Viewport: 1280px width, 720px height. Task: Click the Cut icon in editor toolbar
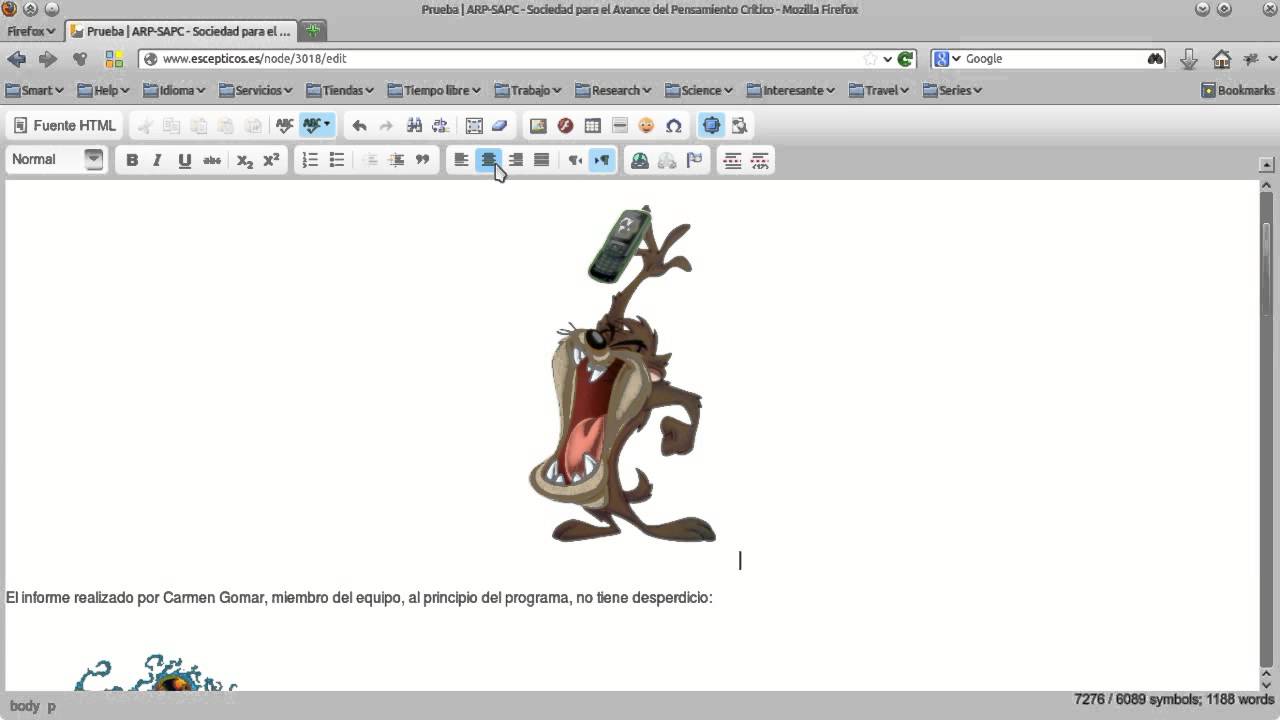145,126
